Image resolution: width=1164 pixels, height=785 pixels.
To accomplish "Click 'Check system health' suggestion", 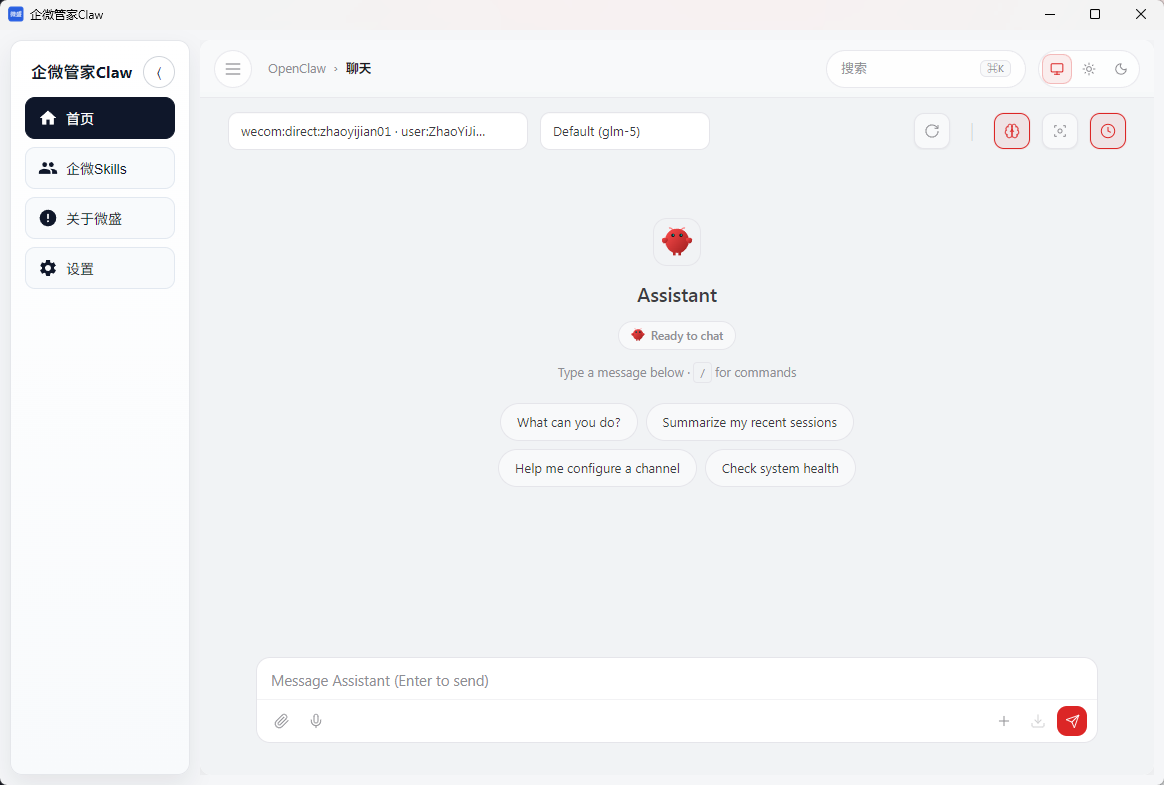I will tap(780, 469).
